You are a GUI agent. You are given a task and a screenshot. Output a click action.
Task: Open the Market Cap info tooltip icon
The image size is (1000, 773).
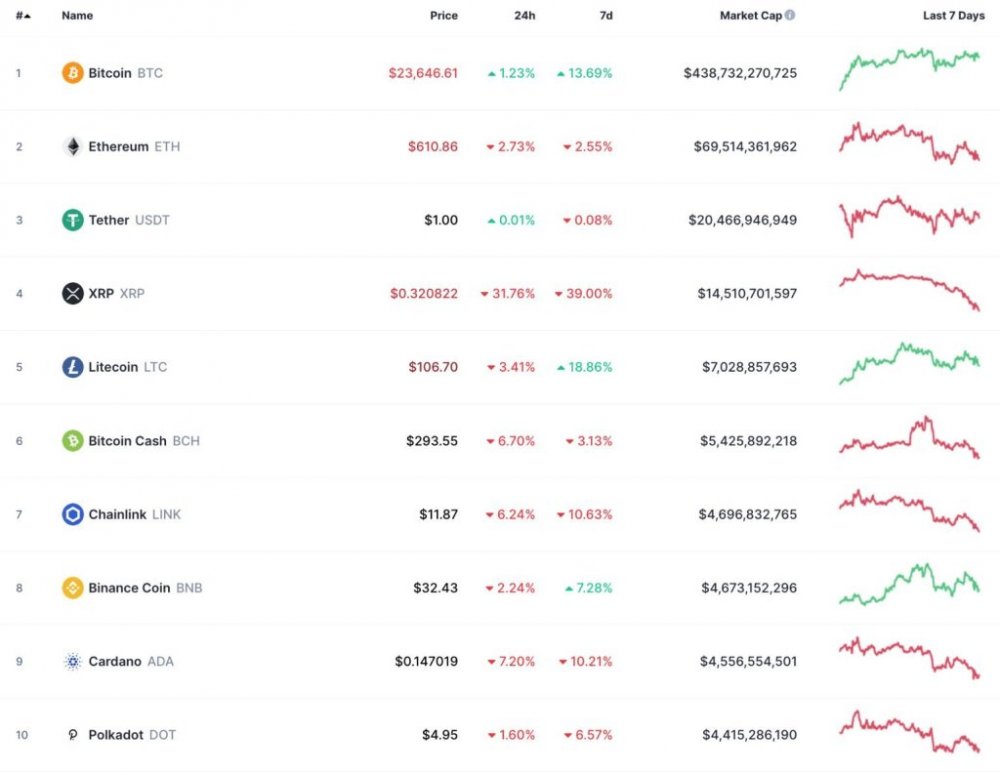[x=791, y=16]
